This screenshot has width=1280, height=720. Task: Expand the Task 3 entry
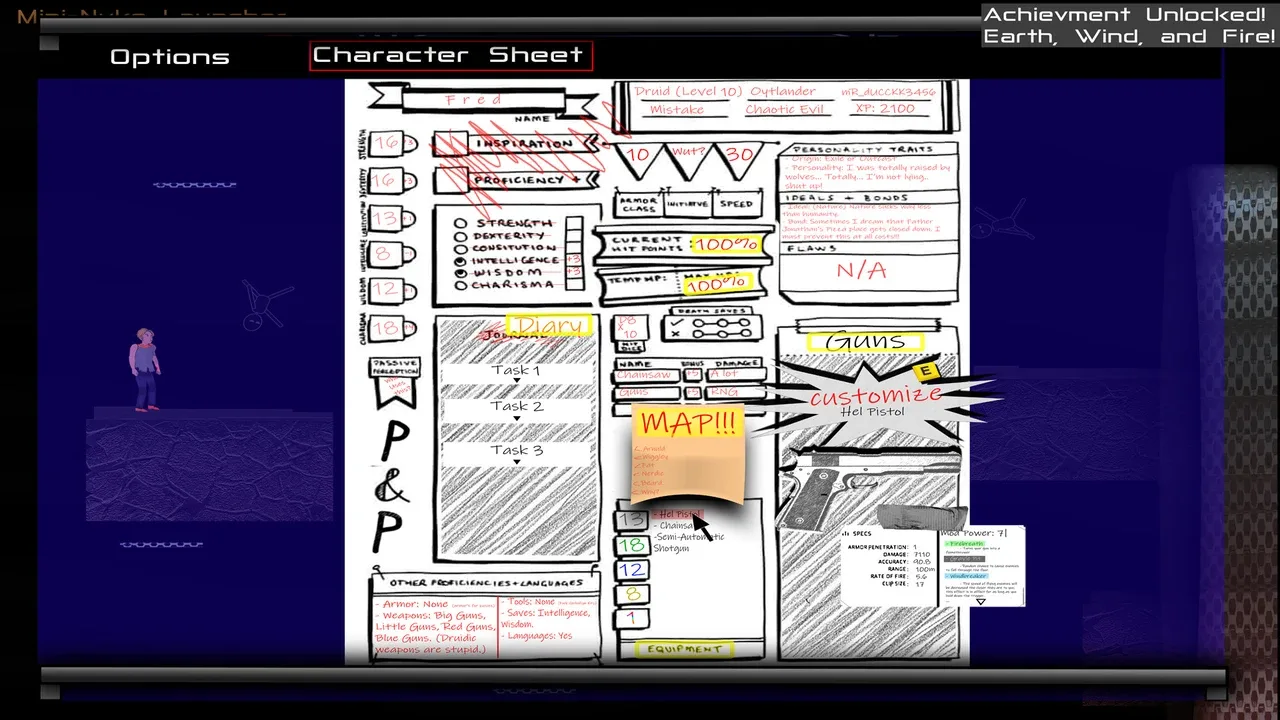coord(516,452)
